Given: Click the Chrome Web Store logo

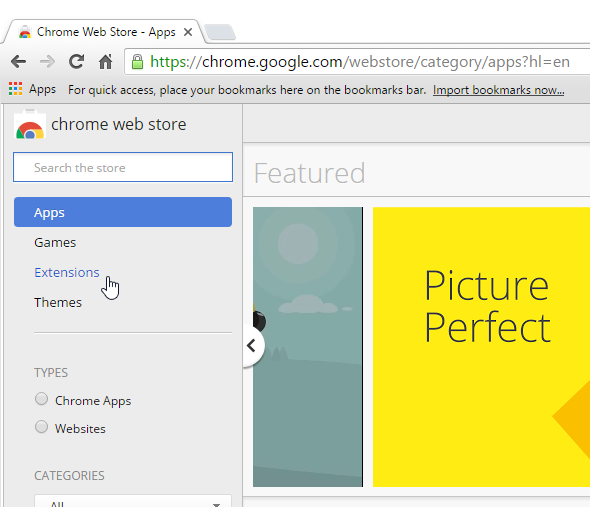Looking at the screenshot, I should click(30, 125).
